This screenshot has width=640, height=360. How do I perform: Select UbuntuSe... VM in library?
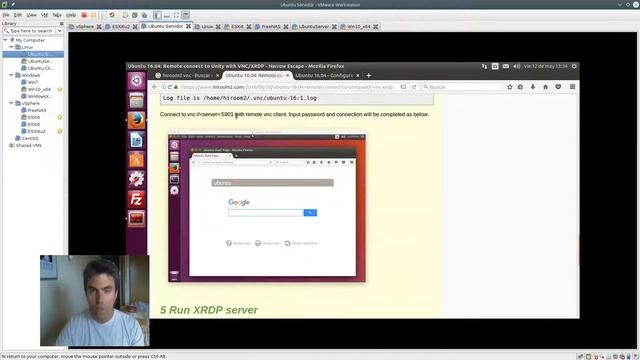[36, 61]
